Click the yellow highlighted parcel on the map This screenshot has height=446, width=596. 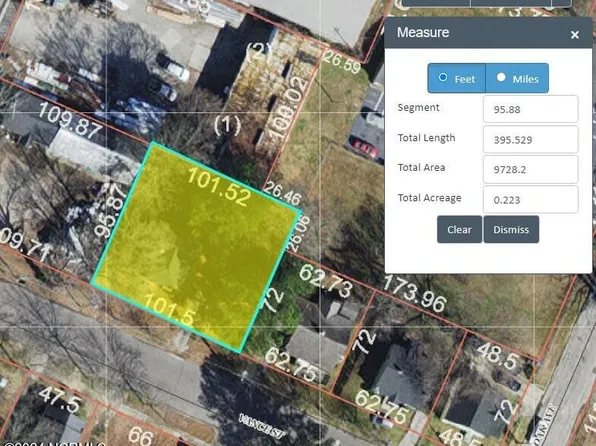196,247
